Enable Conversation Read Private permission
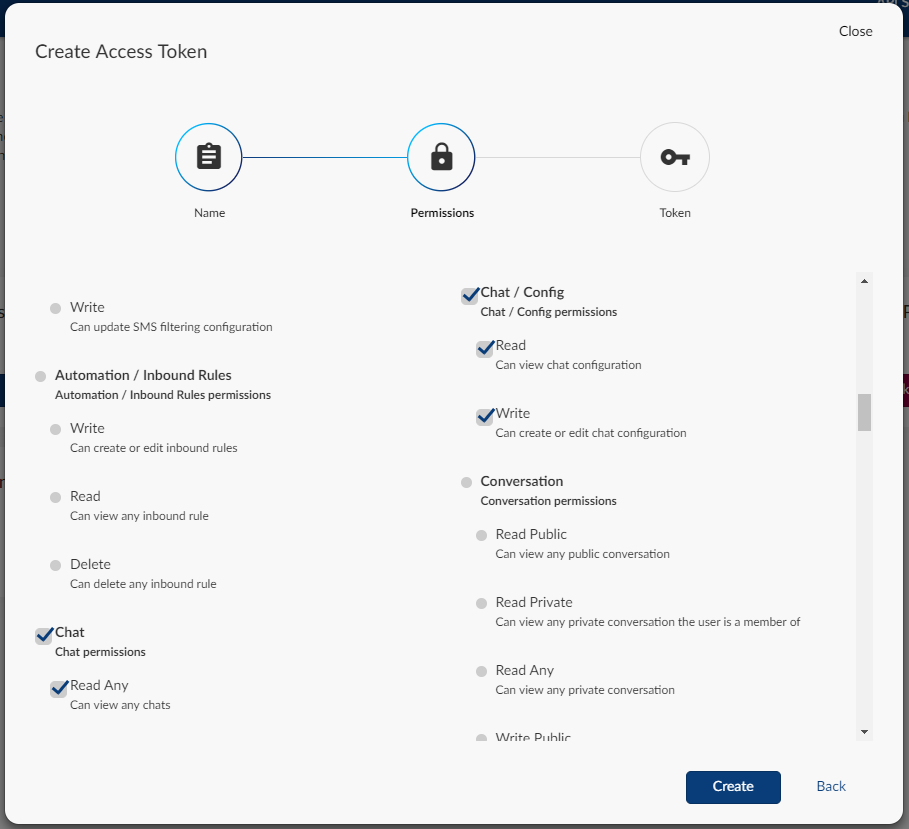Viewport: 909px width, 829px height. pos(481,603)
